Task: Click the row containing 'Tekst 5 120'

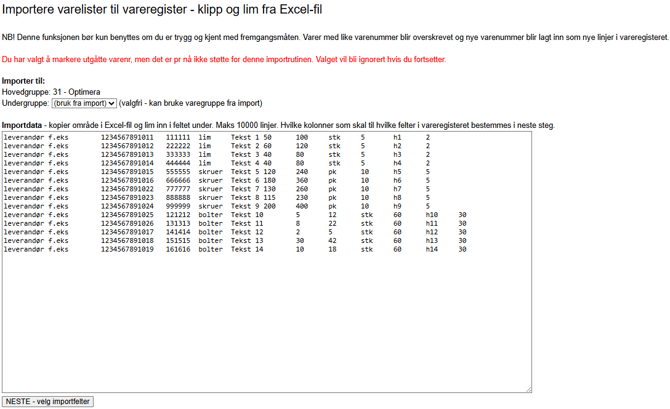Action: point(253,171)
